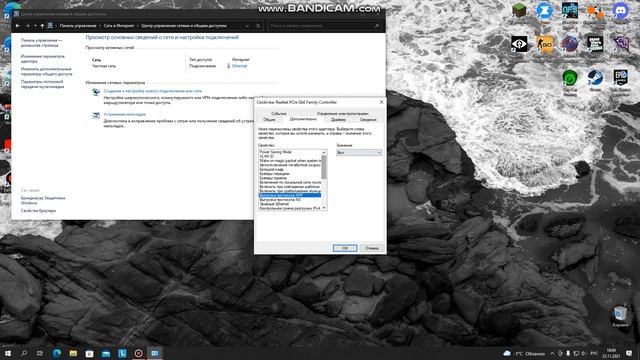The height and width of the screenshot is (360, 640).
Task: Select 'Power Saving Mode' in property list
Action: (290, 152)
